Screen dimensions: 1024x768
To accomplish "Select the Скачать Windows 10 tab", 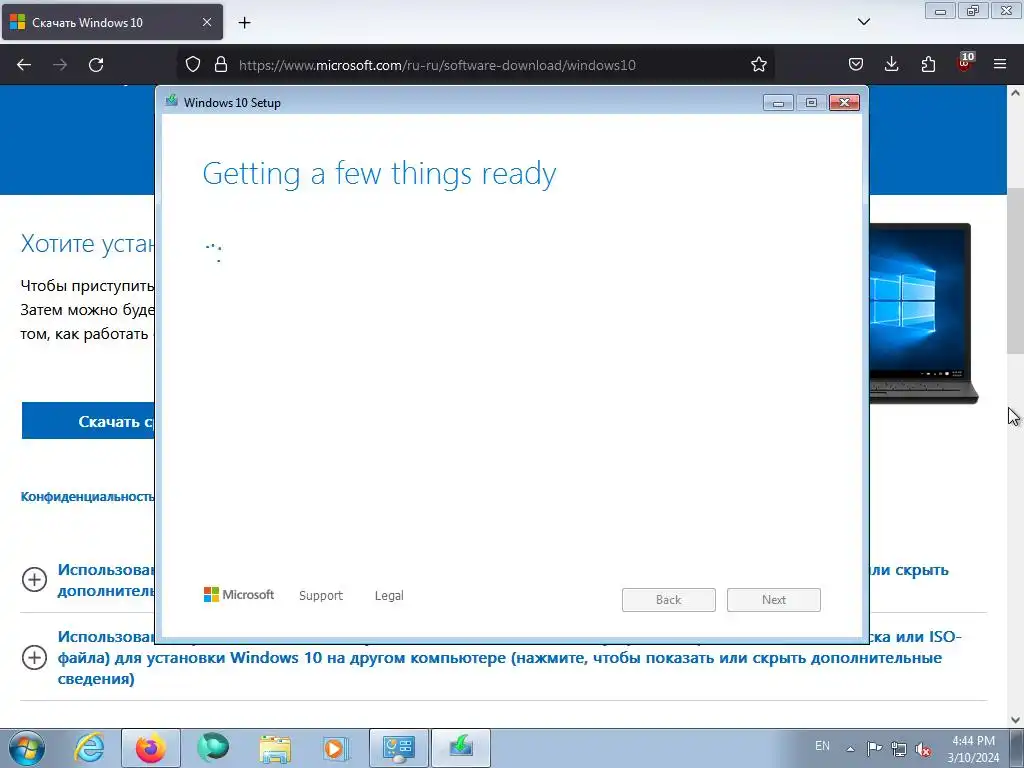I will 112,22.
